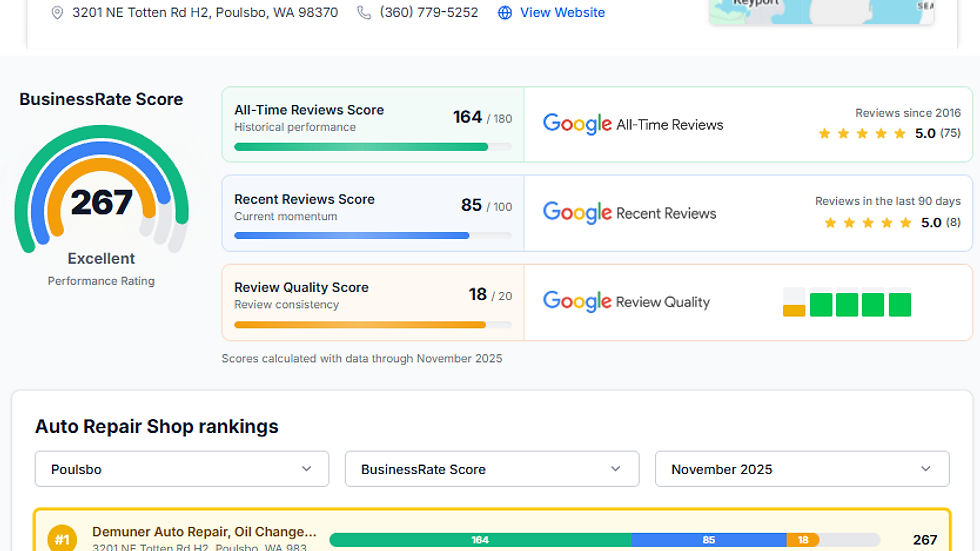The height and width of the screenshot is (551, 980).
Task: Click the yellow Review Quality bar block
Action: pyautogui.click(x=794, y=310)
